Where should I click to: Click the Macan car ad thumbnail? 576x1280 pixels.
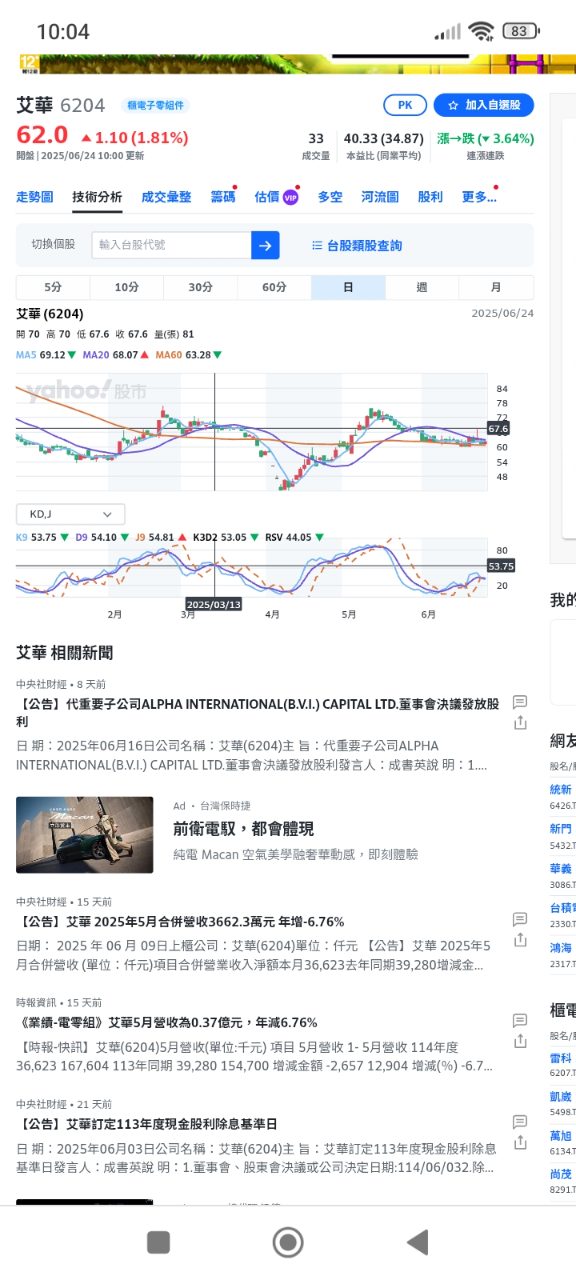click(x=85, y=835)
